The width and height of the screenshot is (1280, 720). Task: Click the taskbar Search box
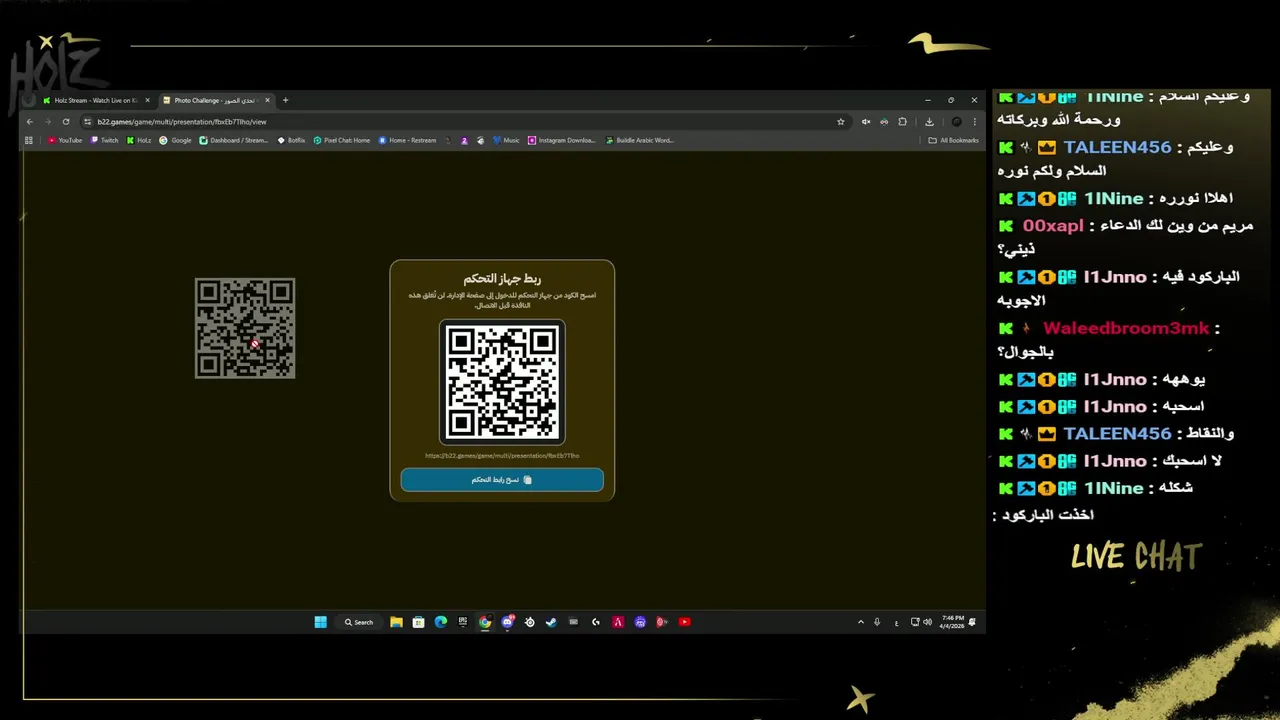[359, 622]
